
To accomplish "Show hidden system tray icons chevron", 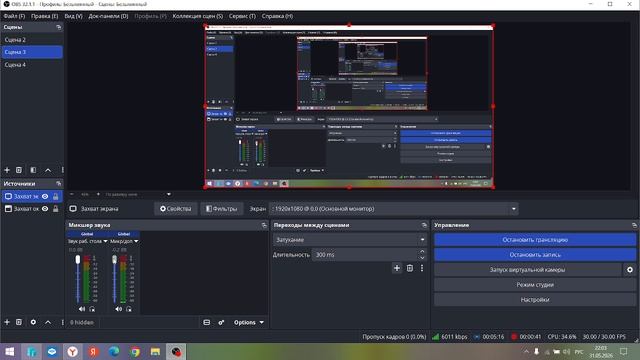I will pos(526,351).
